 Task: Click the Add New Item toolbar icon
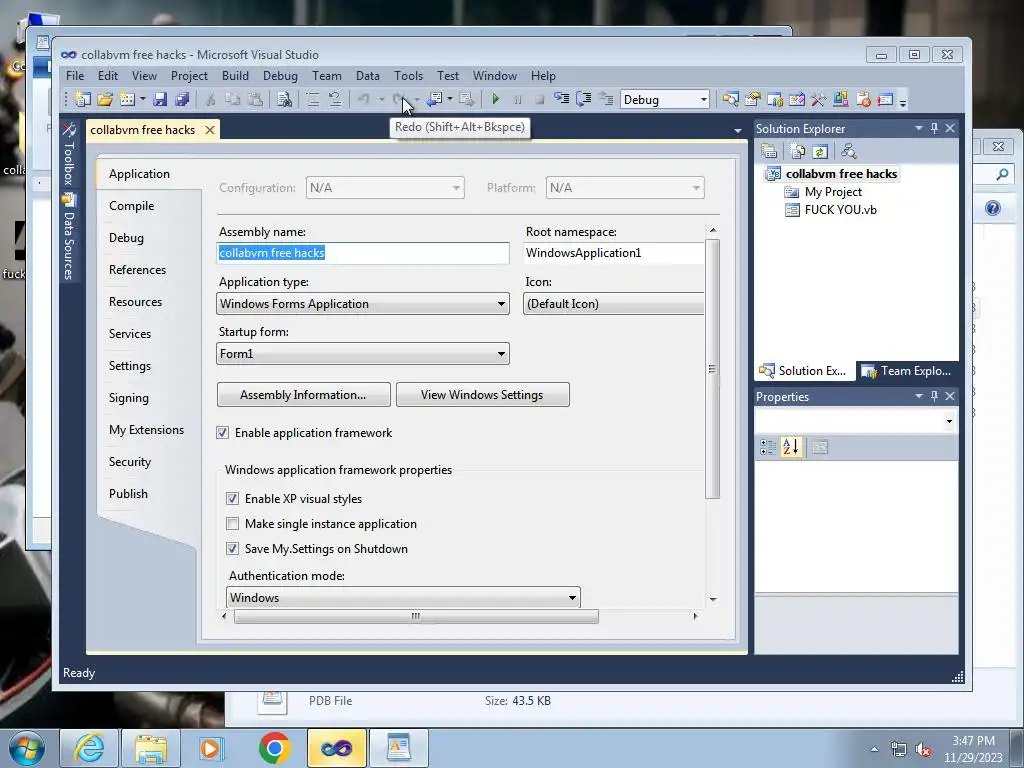[127, 99]
